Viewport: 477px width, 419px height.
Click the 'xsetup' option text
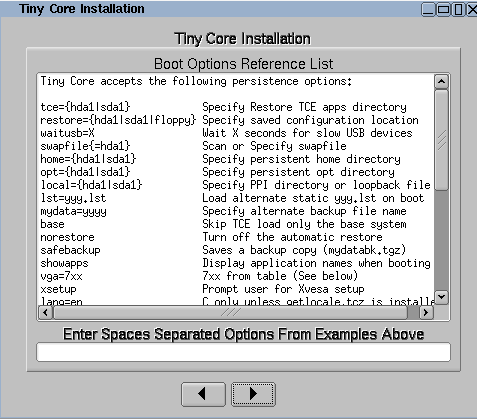[x=58, y=289]
